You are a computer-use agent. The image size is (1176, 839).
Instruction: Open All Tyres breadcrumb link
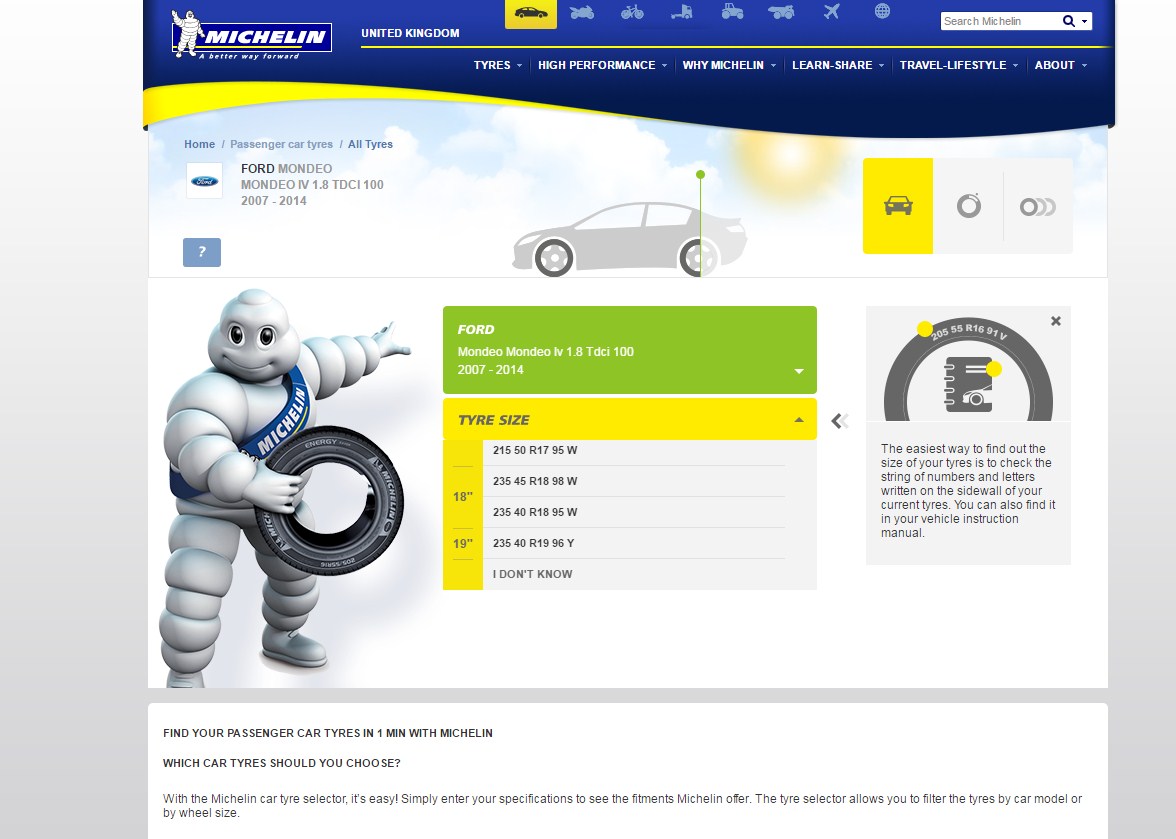point(370,144)
